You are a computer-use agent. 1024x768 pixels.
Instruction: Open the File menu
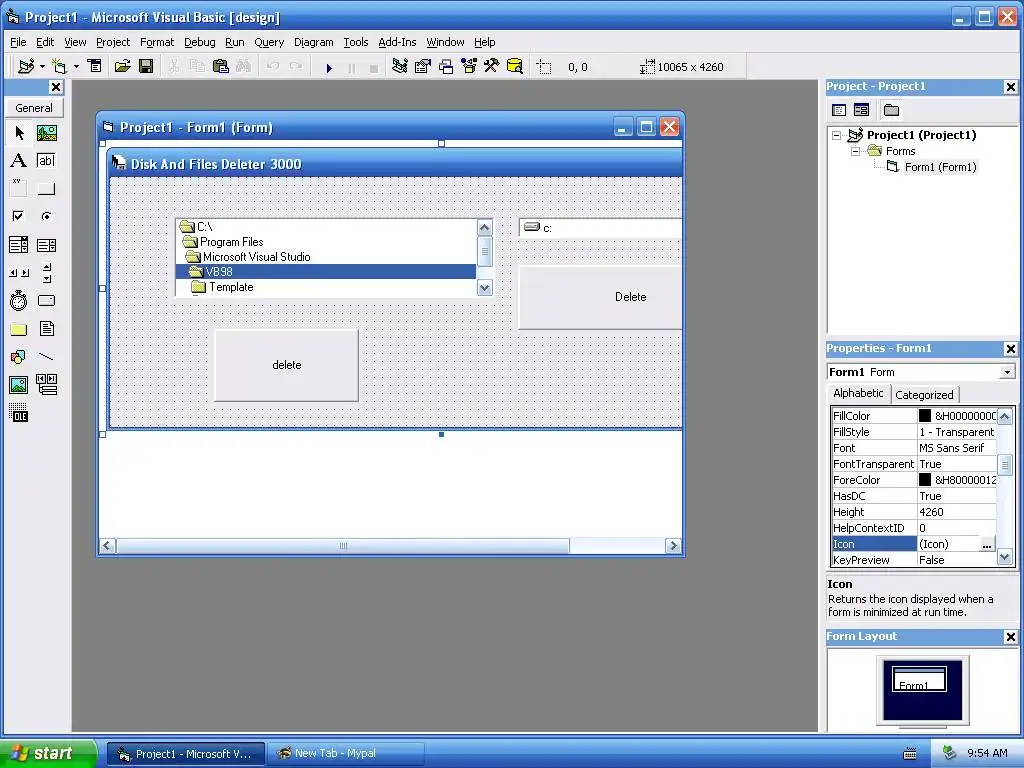tap(18, 42)
